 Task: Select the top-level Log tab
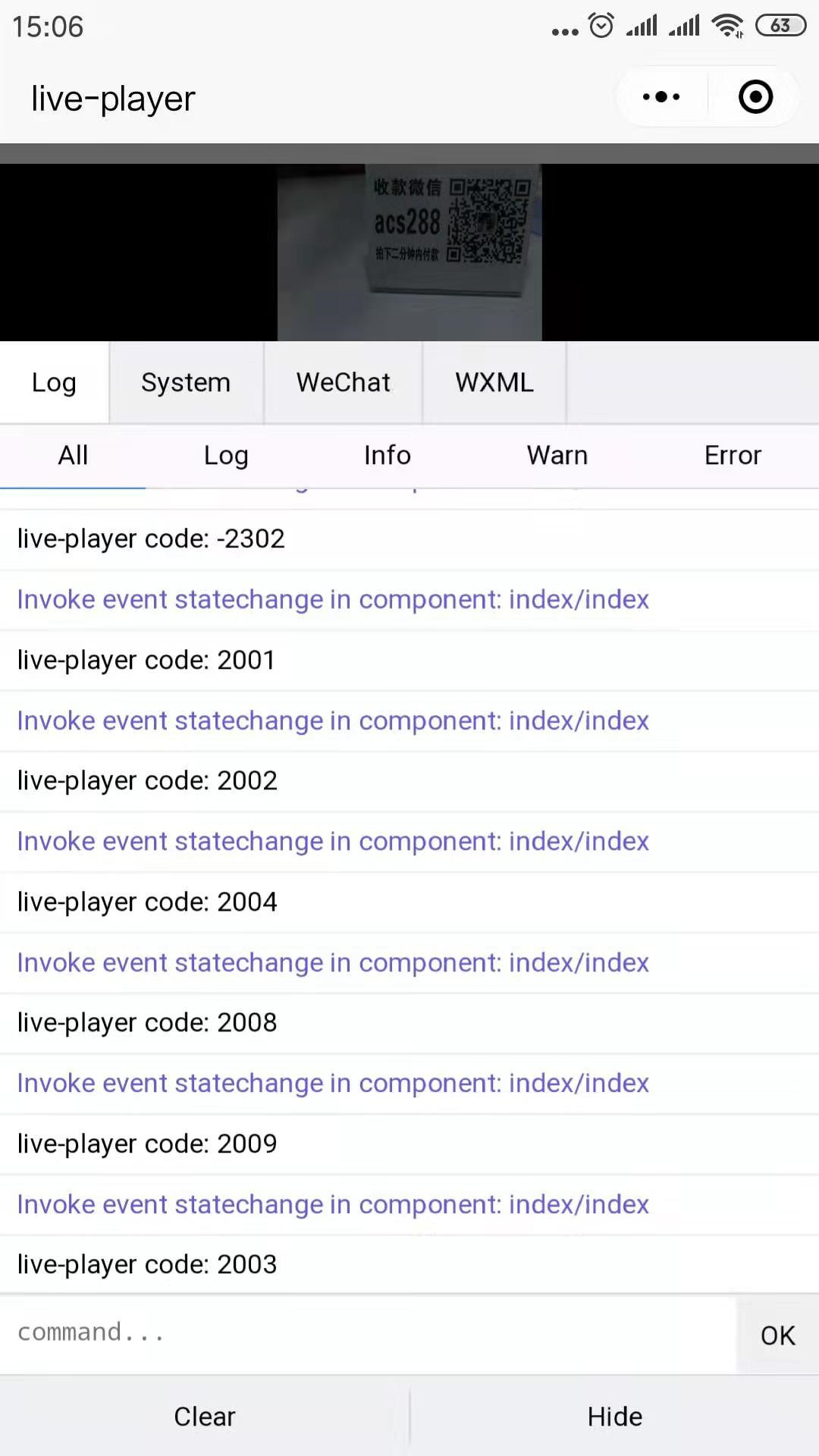54,382
